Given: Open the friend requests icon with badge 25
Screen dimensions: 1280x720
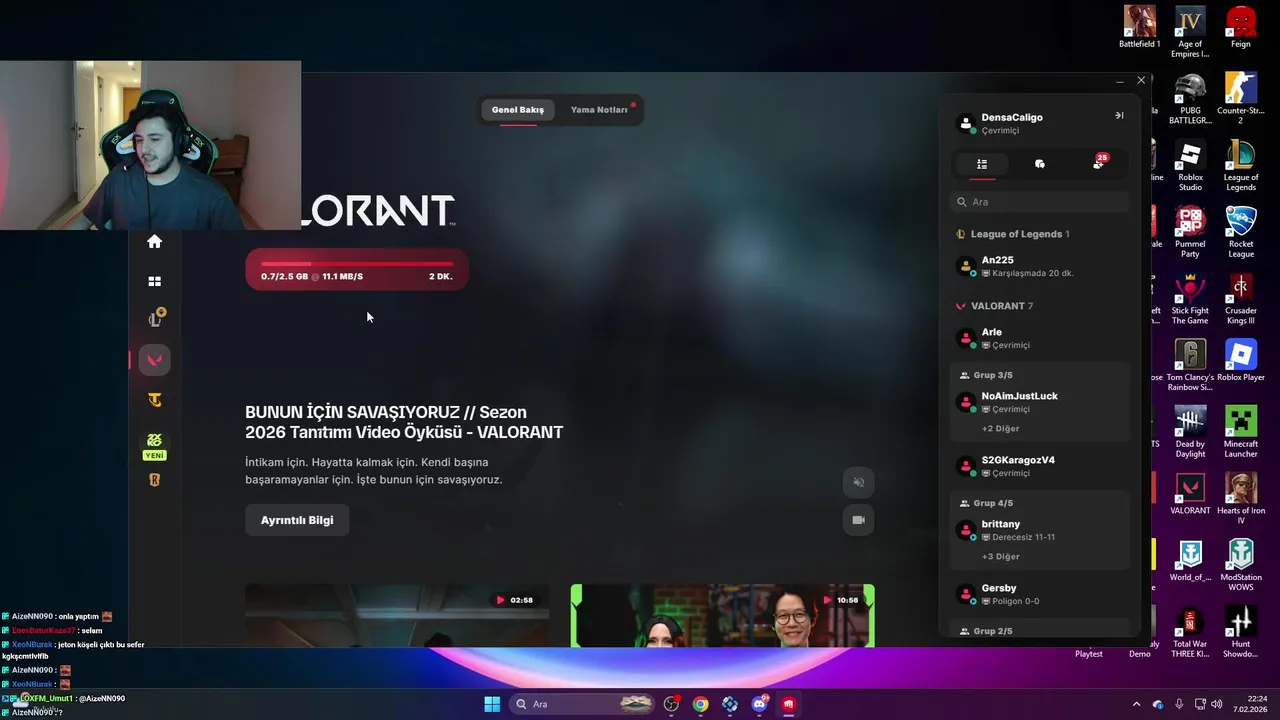Looking at the screenshot, I should (1098, 163).
